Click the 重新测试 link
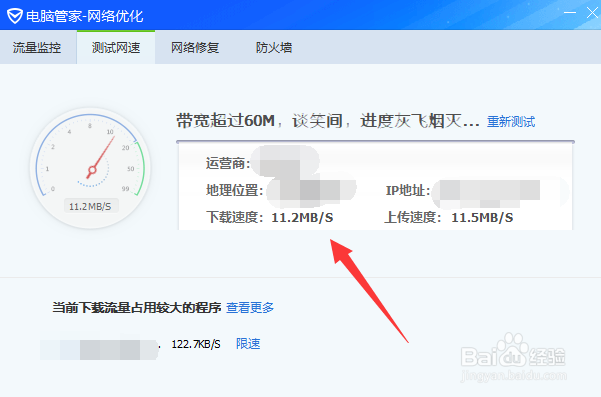 (x=511, y=122)
